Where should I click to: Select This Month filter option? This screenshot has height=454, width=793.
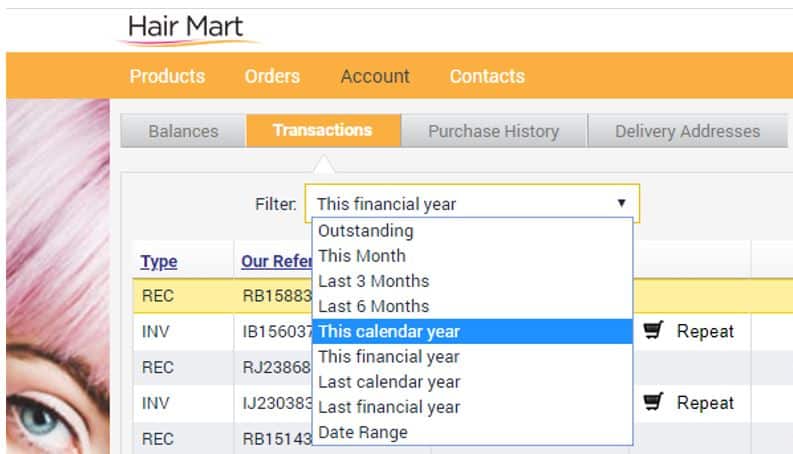pyautogui.click(x=361, y=255)
